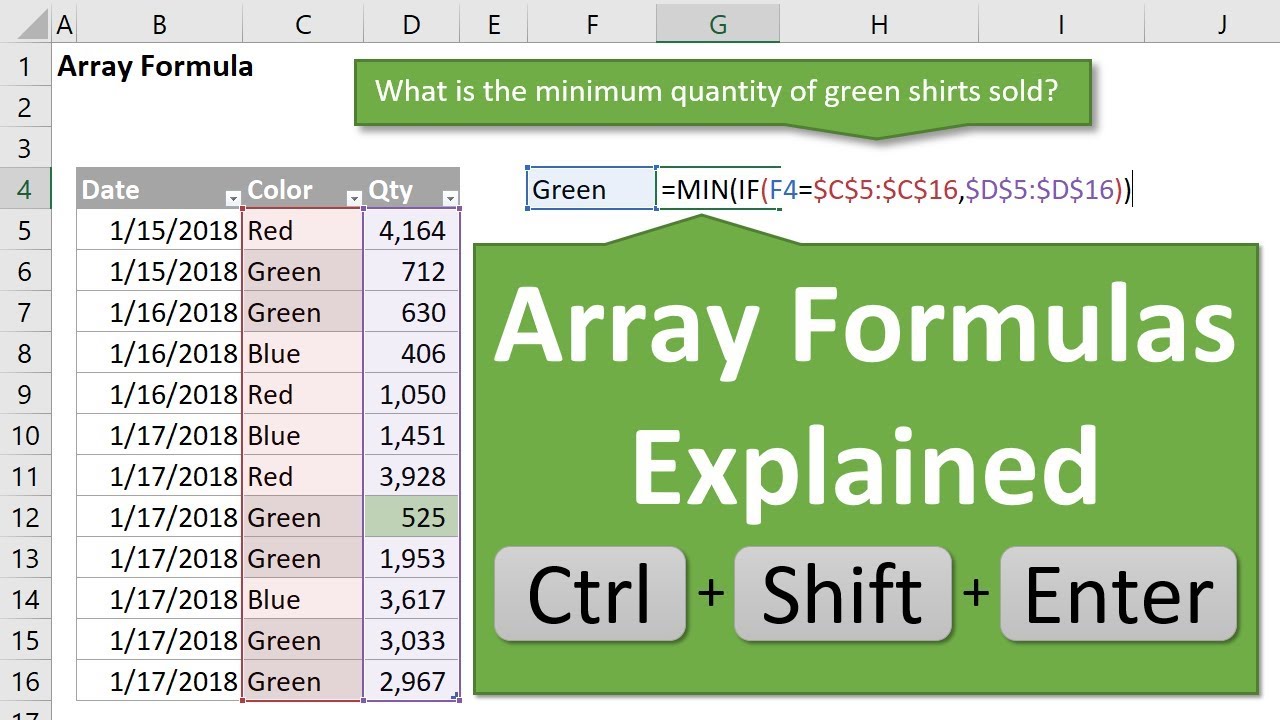Click the table resize handle at Qty bottom corner
Image resolution: width=1280 pixels, height=720 pixels.
457,697
